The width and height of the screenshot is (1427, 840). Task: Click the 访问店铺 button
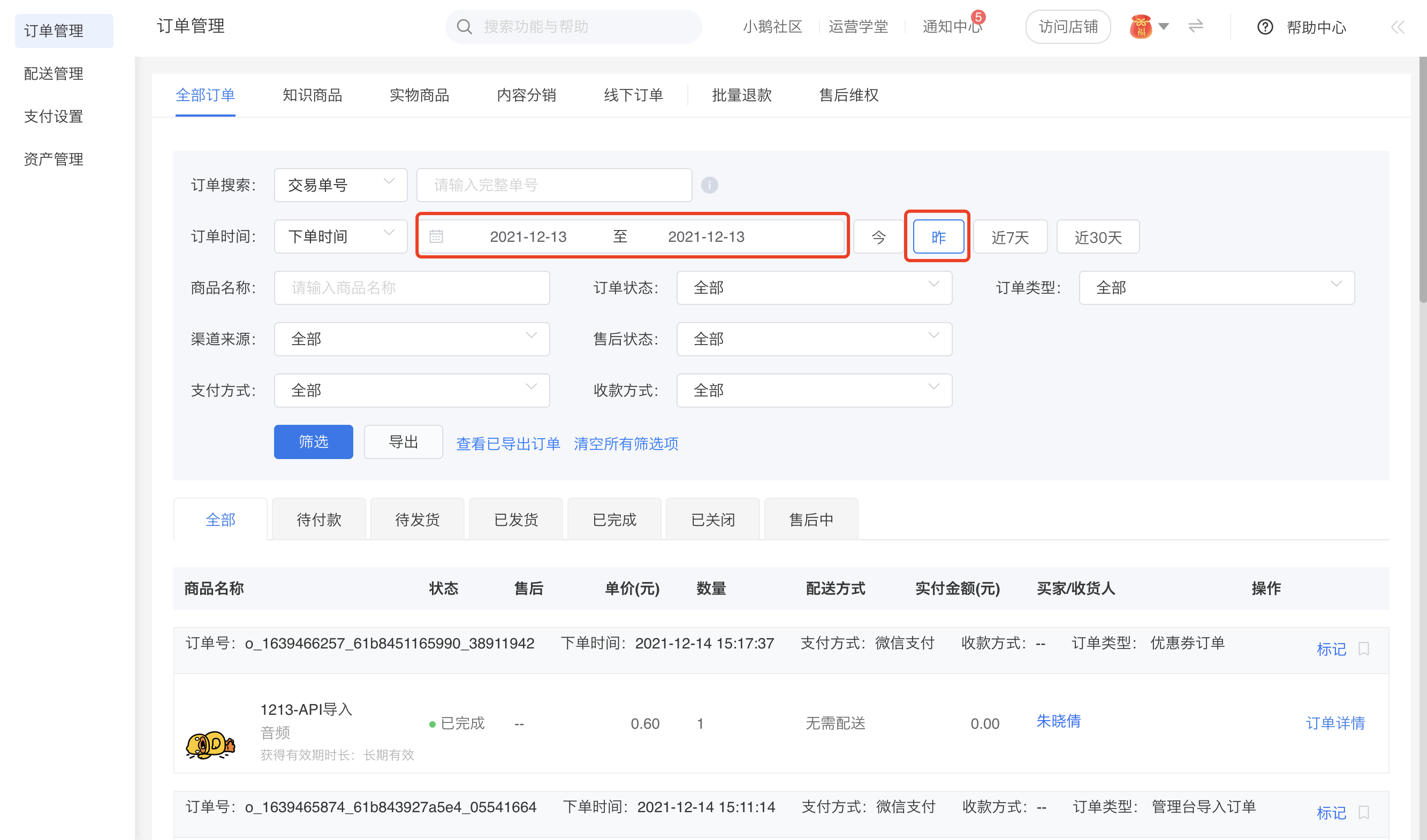(x=1068, y=27)
